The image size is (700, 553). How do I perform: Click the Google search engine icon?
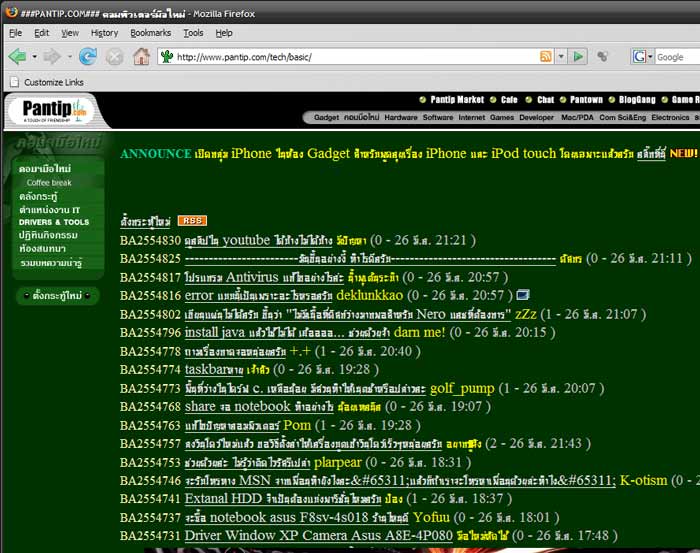click(639, 57)
